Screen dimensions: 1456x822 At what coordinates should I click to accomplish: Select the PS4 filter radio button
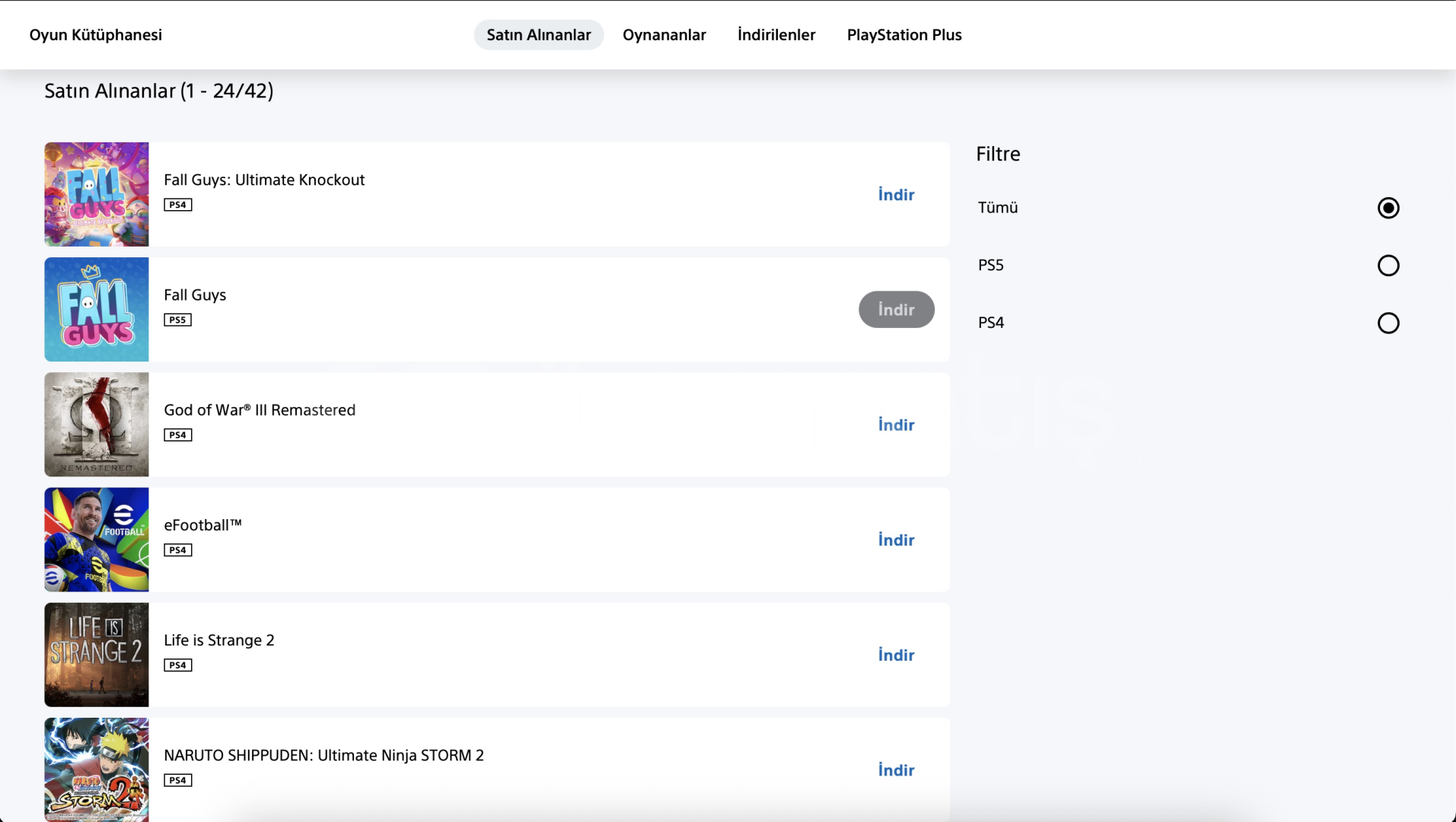point(1388,323)
